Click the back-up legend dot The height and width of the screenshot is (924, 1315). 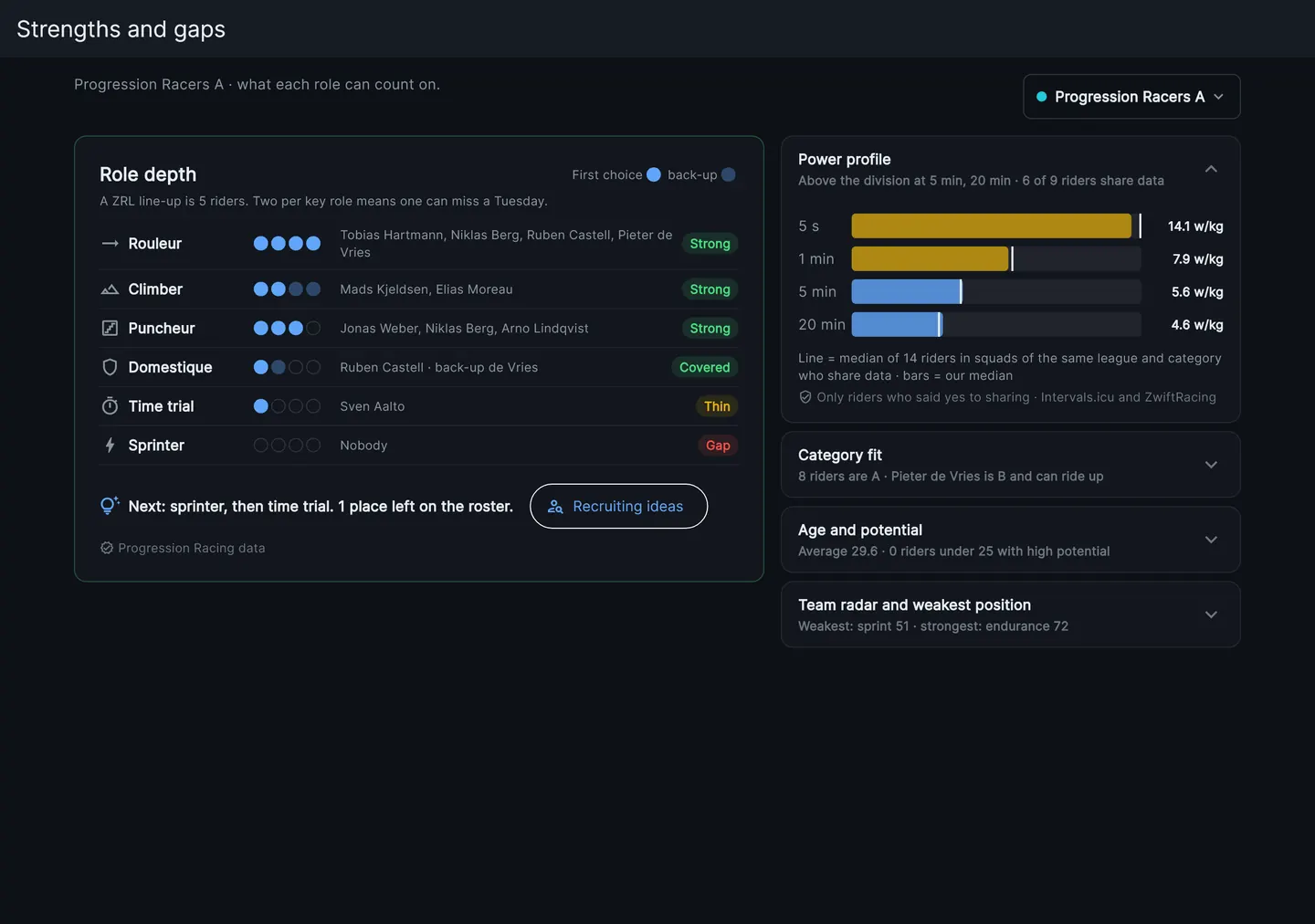(x=729, y=174)
